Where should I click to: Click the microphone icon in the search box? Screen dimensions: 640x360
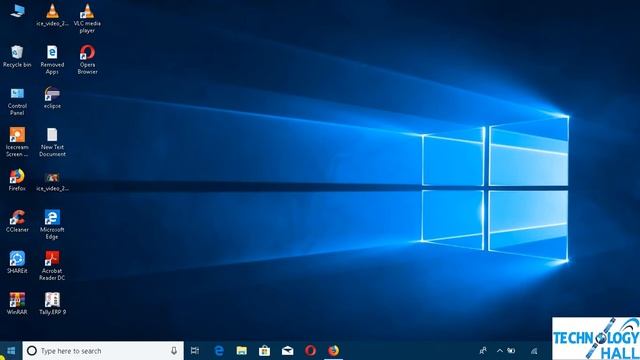[174, 351]
